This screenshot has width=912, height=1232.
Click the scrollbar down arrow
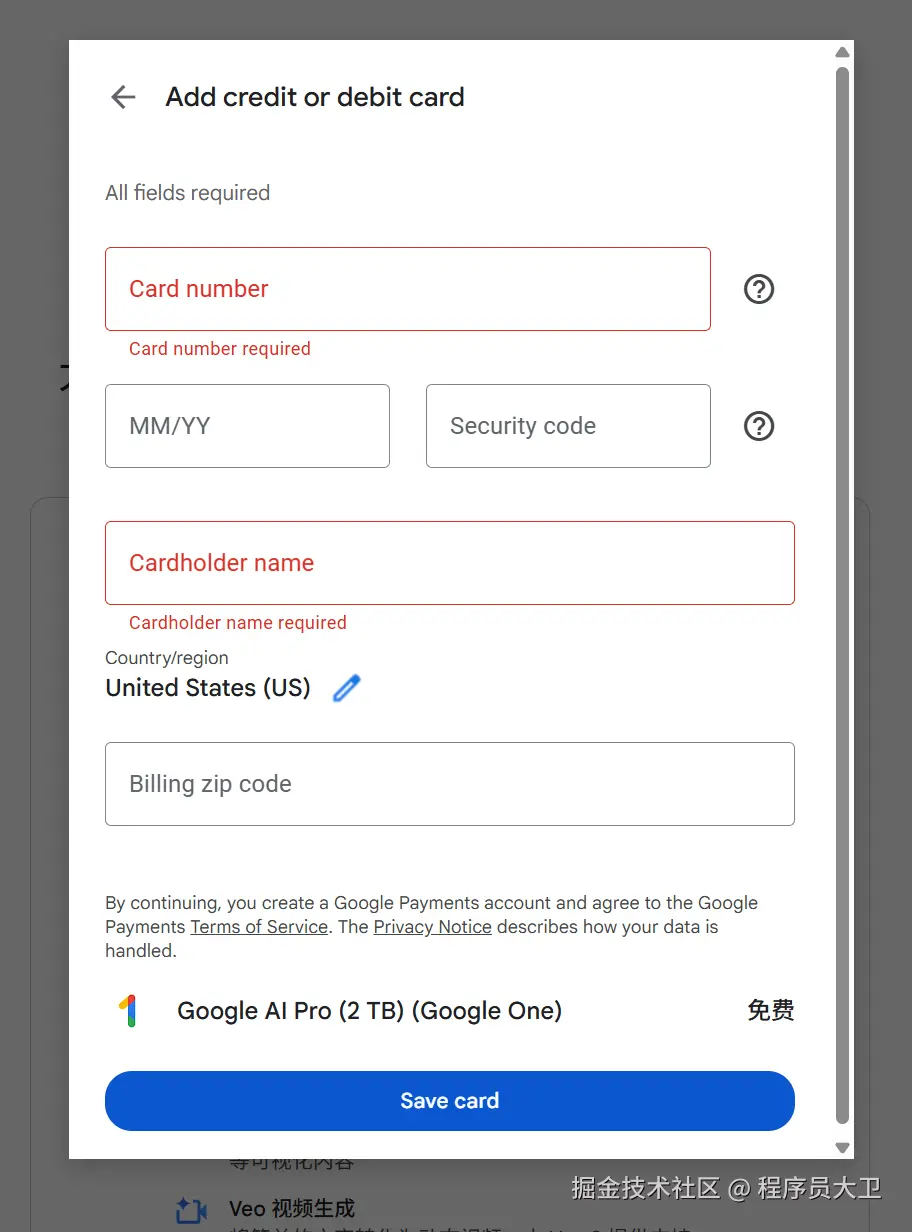(x=842, y=1147)
